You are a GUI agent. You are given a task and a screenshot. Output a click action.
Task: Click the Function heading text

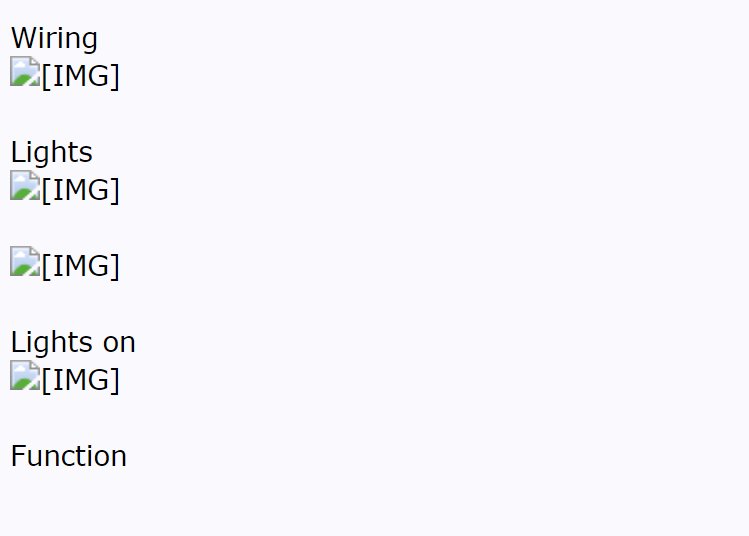pos(69,456)
